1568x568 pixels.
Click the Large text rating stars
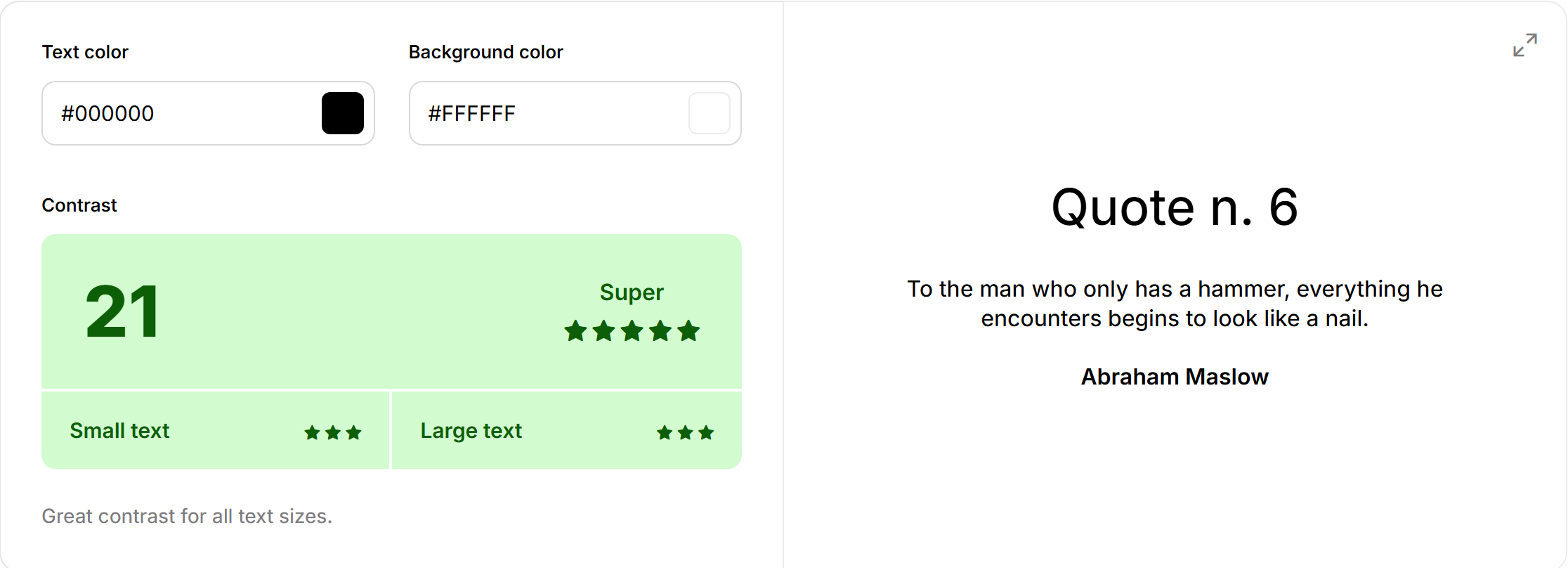tap(686, 432)
